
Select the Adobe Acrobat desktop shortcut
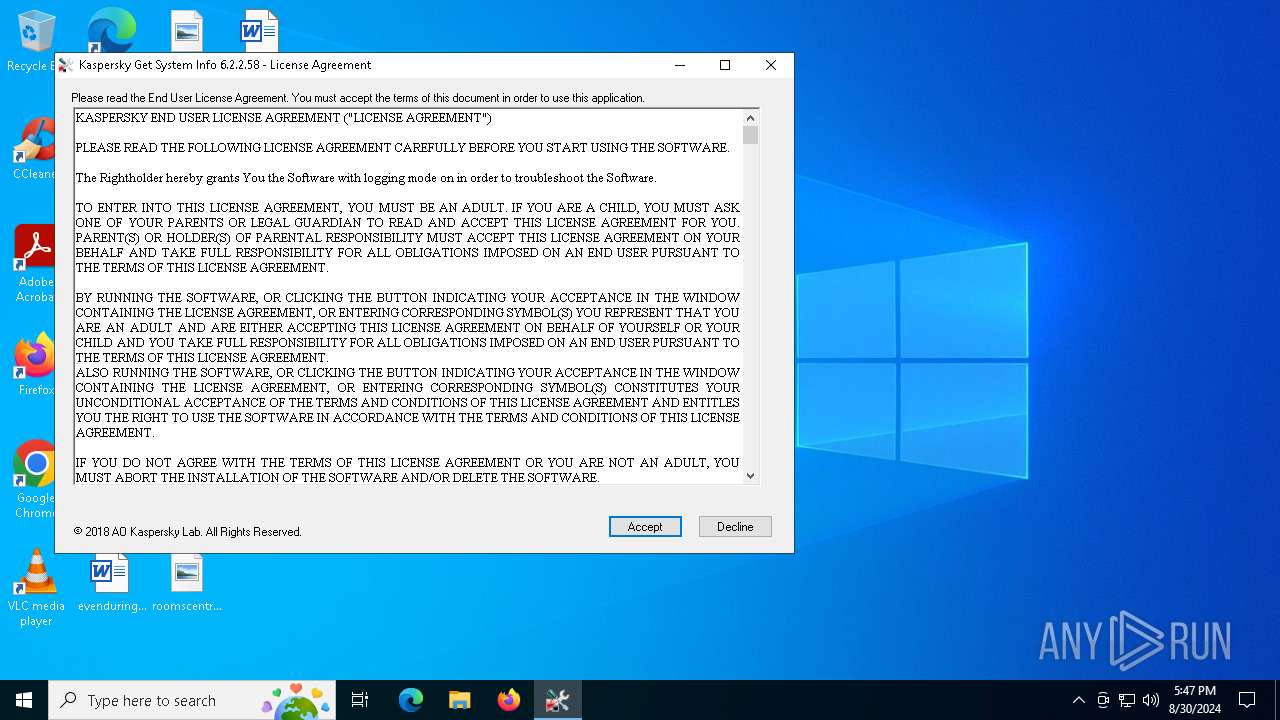(x=34, y=264)
